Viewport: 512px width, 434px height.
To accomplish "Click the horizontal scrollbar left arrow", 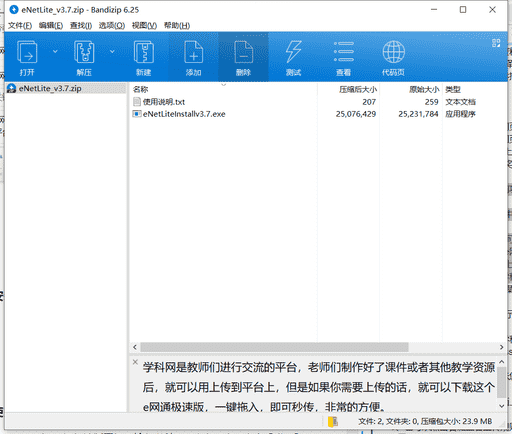I will coord(135,347).
